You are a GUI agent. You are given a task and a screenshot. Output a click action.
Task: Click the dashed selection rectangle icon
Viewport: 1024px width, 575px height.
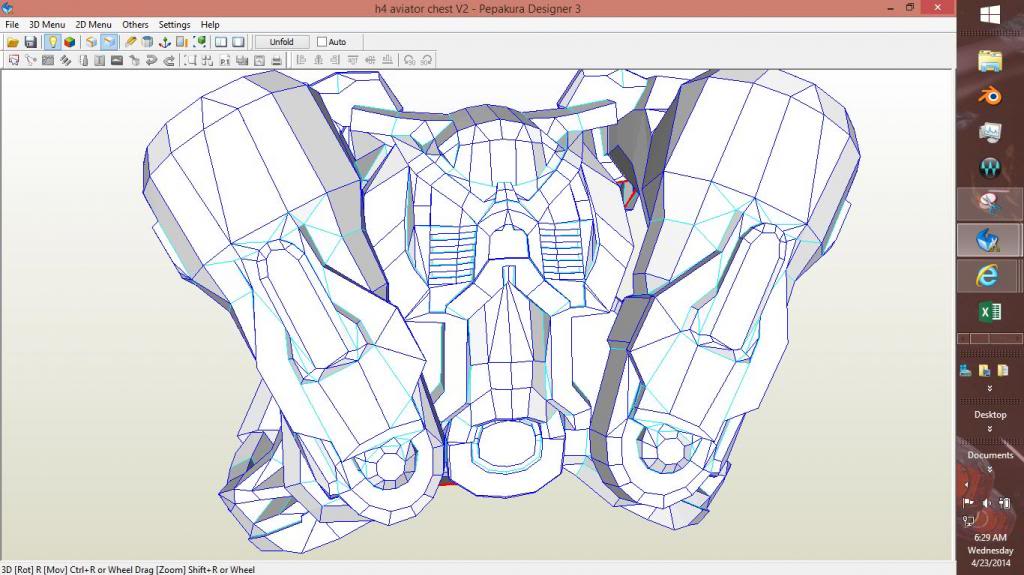(x=190, y=60)
